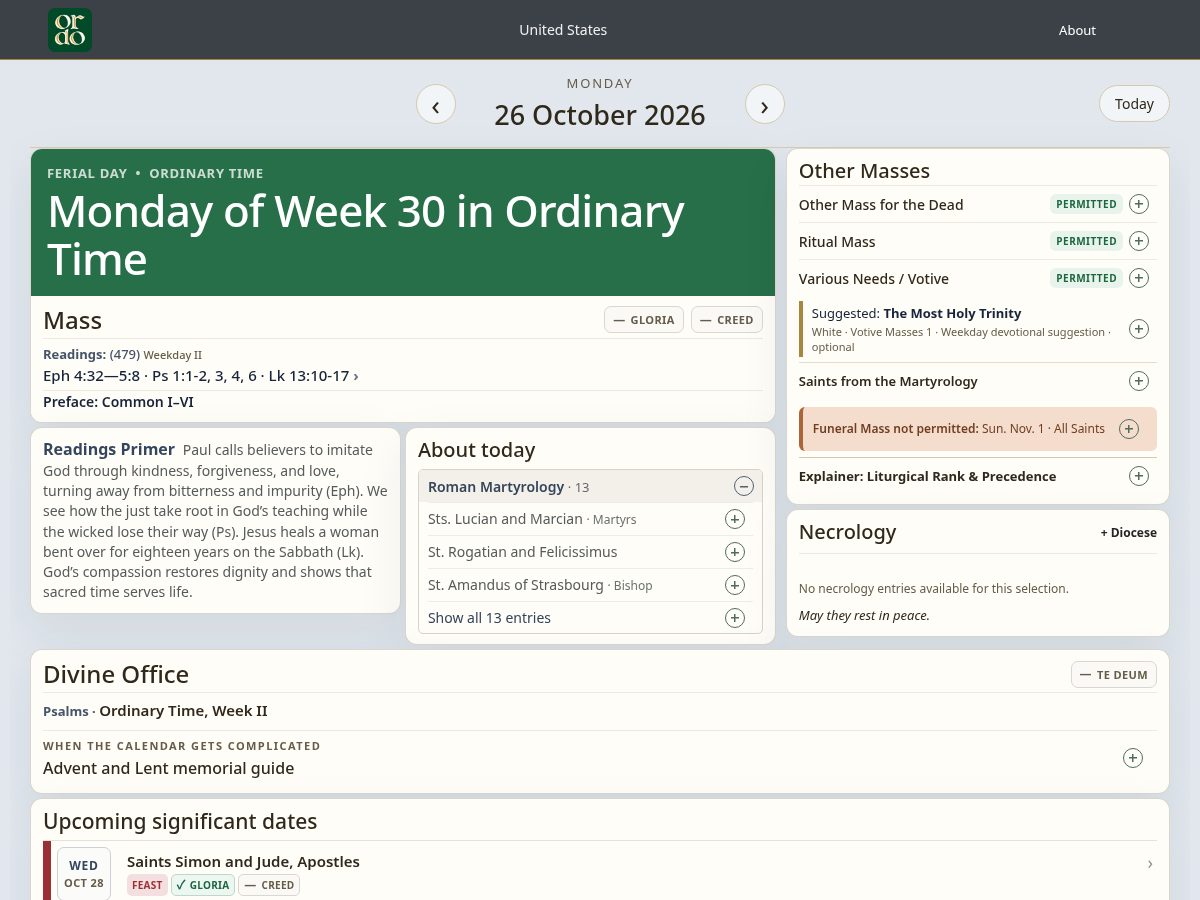Click Permitted badge for Various Needs / Votive
The image size is (1200, 900).
tap(1086, 278)
